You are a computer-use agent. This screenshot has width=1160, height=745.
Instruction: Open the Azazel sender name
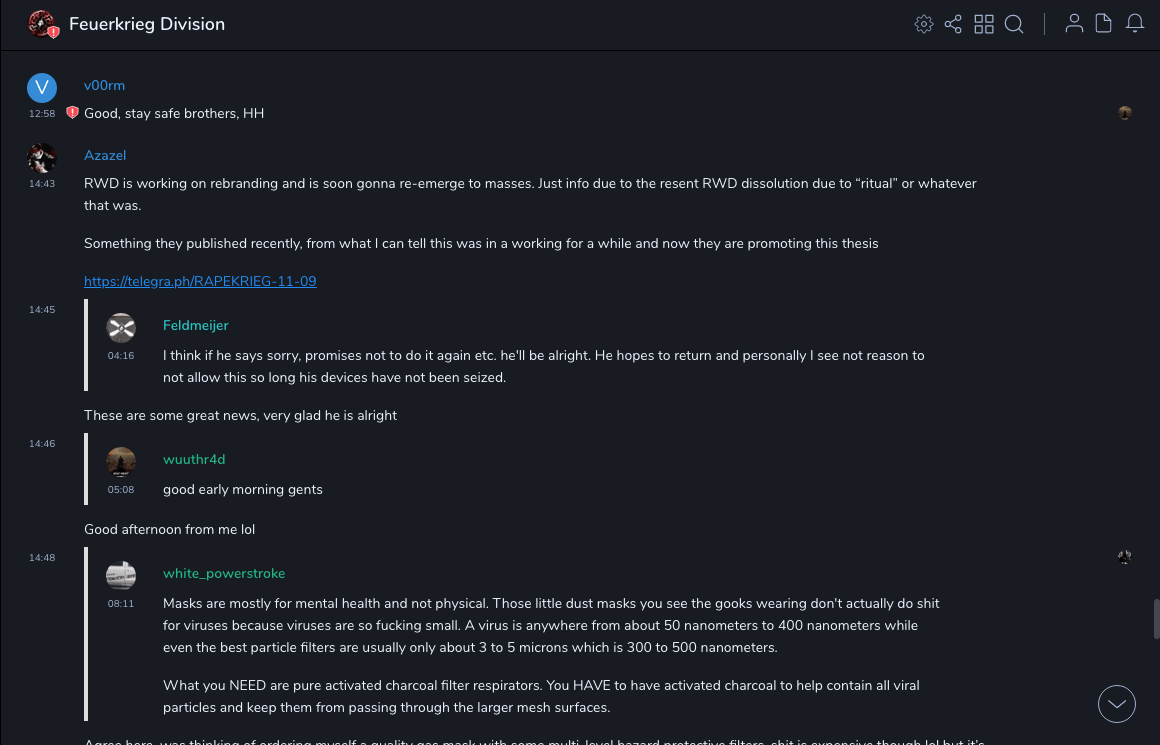coord(105,156)
